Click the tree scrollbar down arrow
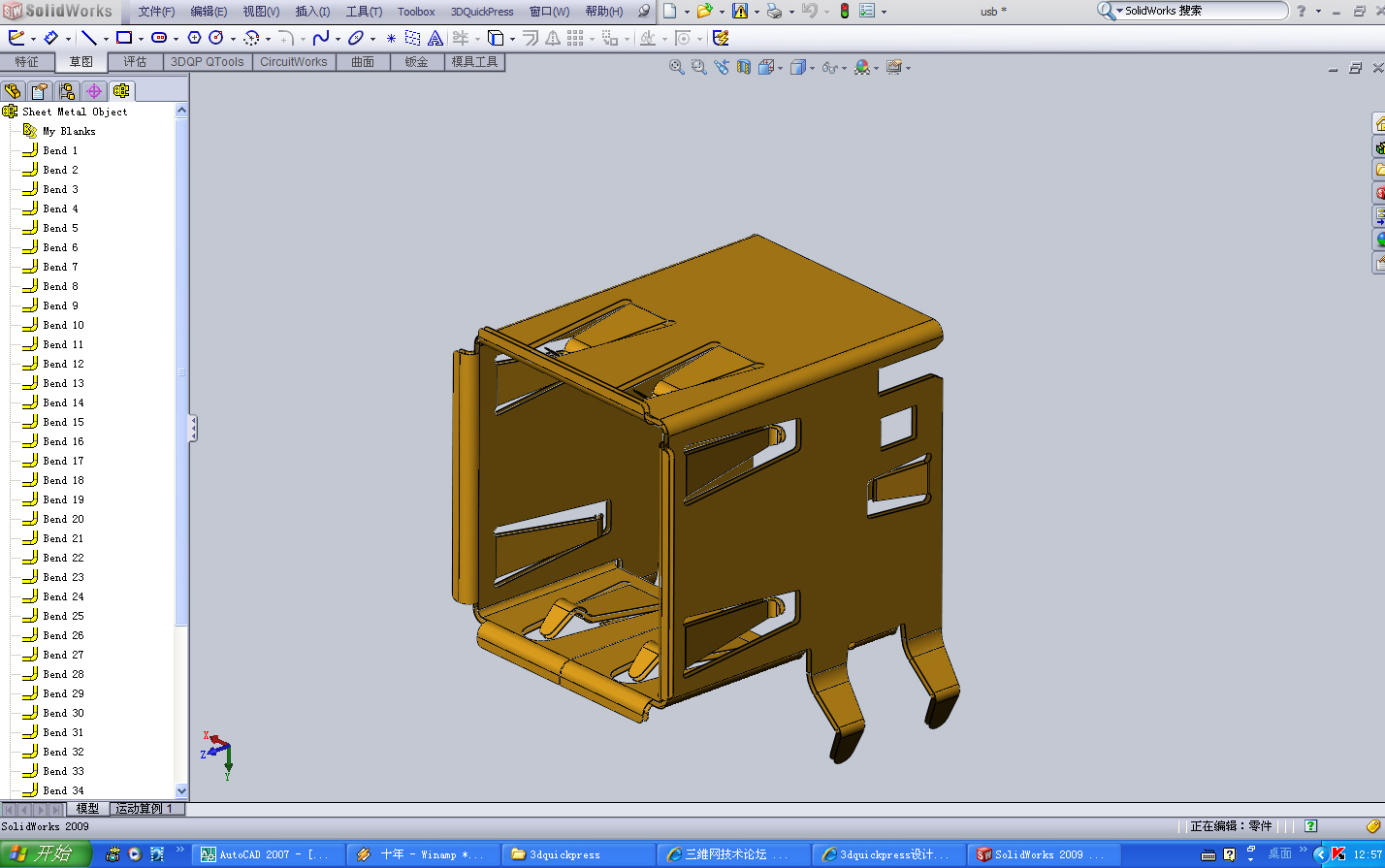Viewport: 1385px width, 868px height. pos(181,790)
